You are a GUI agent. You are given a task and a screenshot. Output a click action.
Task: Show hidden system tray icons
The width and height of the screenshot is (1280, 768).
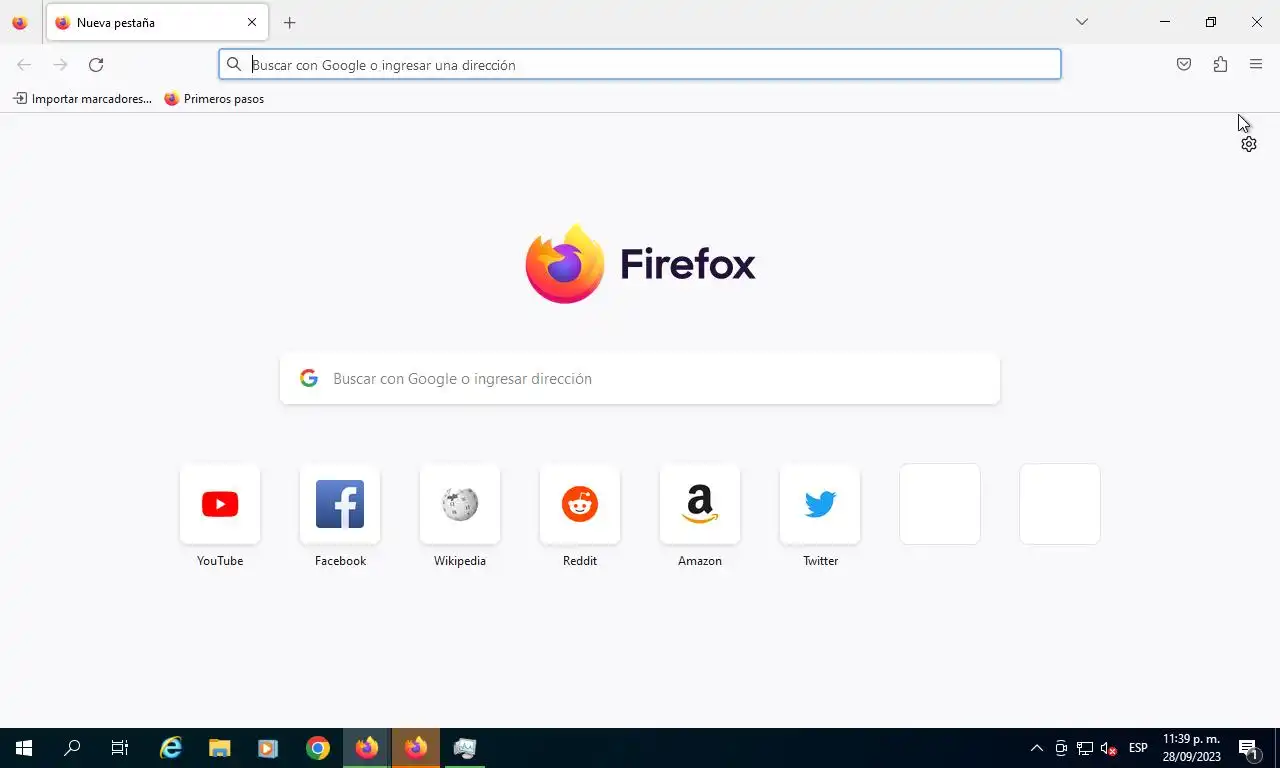[1037, 748]
